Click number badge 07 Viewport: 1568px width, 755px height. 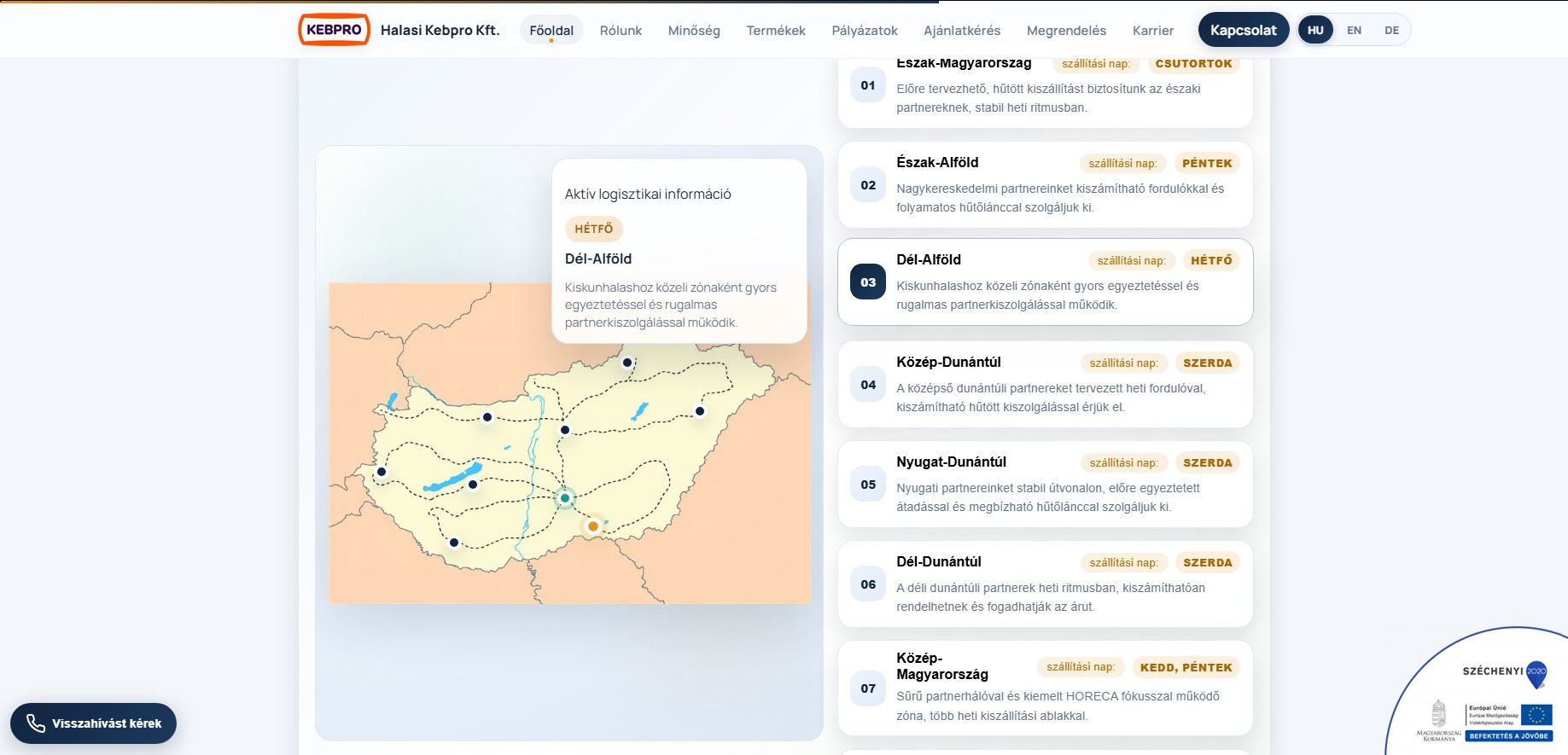(868, 688)
